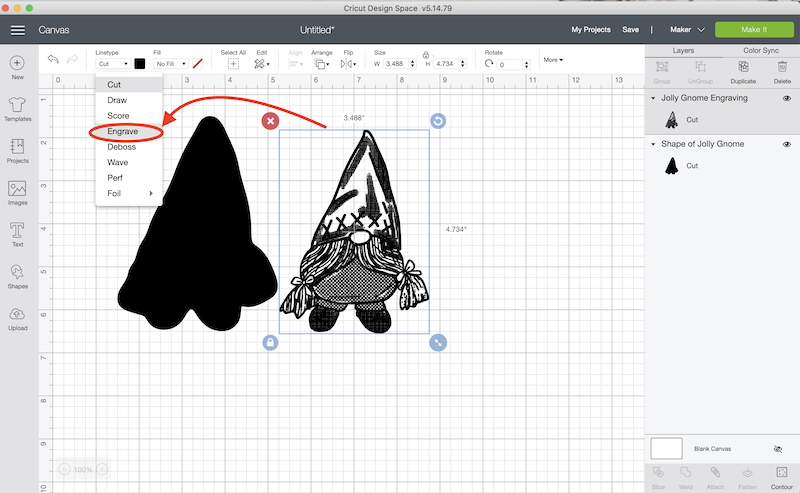The image size is (800, 493).
Task: Collapse the Jolly Gnome Engraving group
Action: click(653, 98)
